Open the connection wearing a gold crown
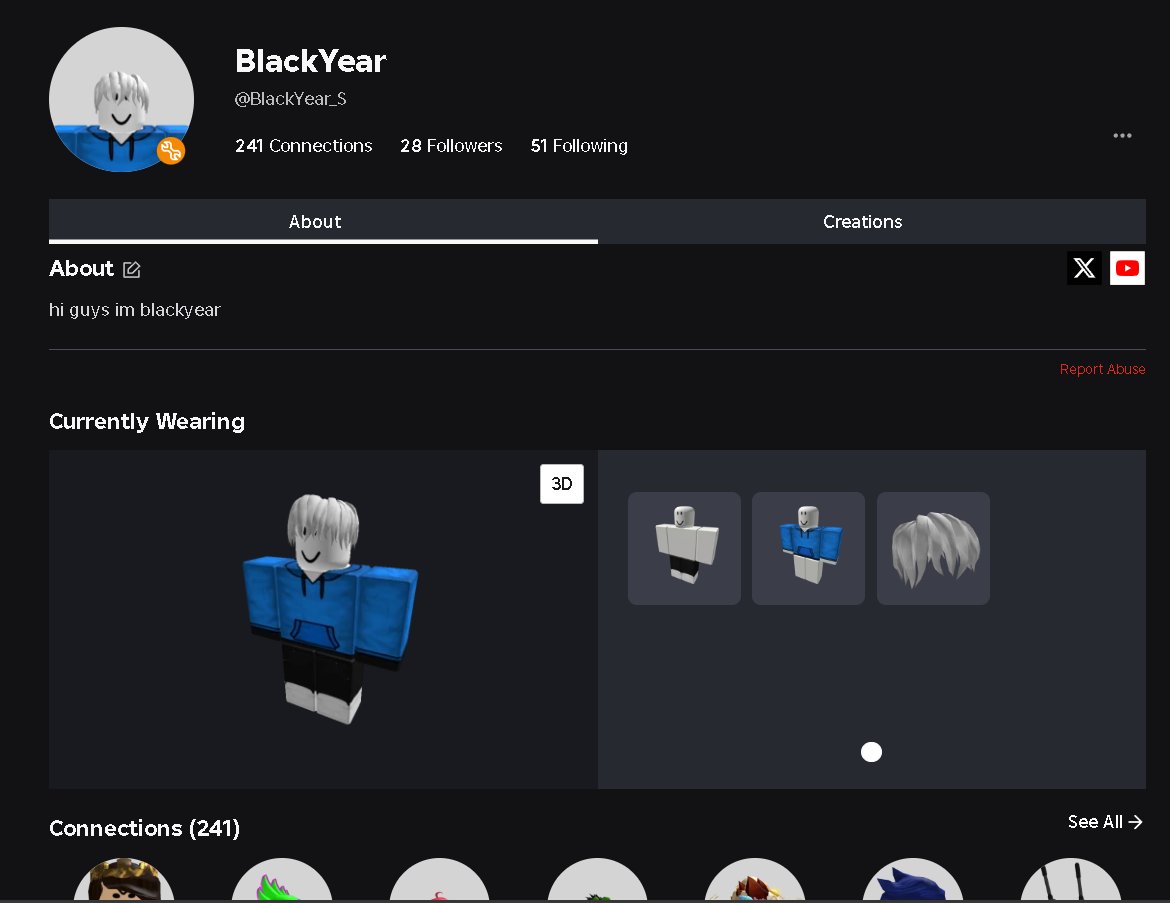The image size is (1170, 903). point(124,879)
